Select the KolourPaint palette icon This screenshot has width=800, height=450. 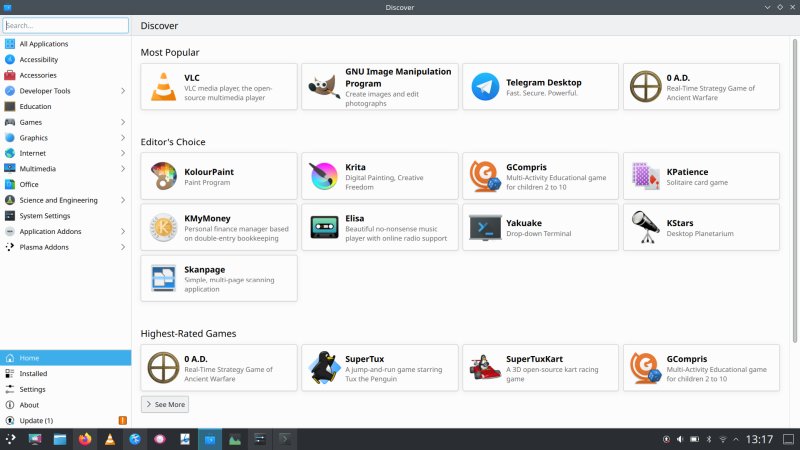[x=163, y=176]
